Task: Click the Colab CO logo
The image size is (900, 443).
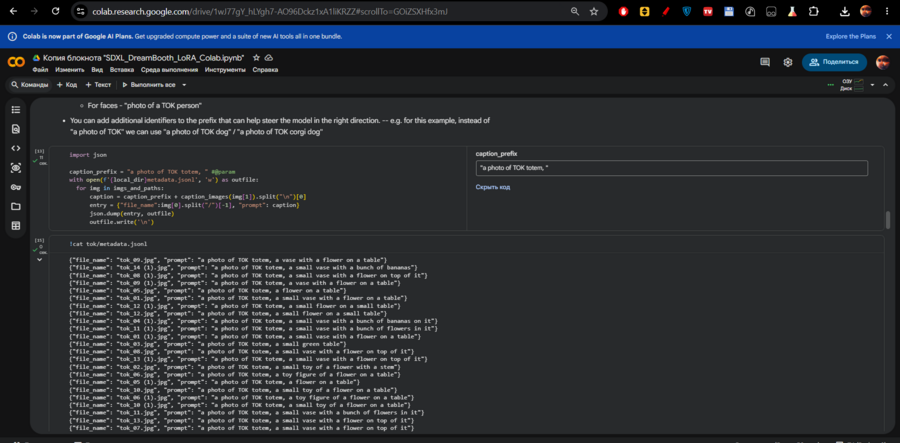Action: (15, 62)
